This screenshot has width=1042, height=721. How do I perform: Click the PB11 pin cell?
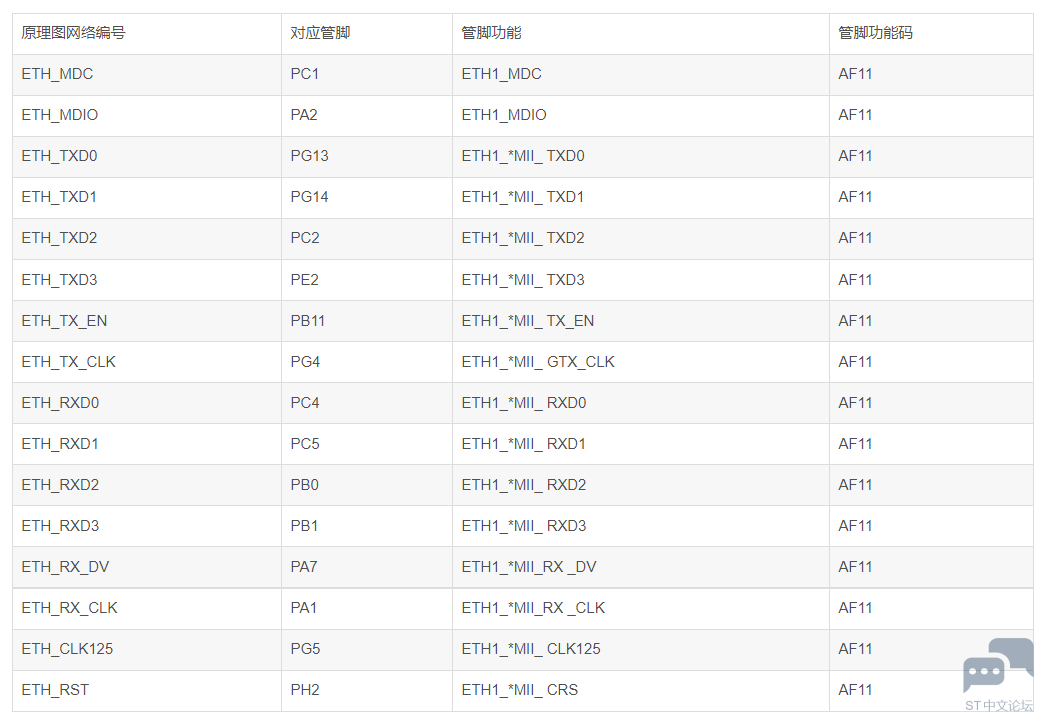coord(367,321)
